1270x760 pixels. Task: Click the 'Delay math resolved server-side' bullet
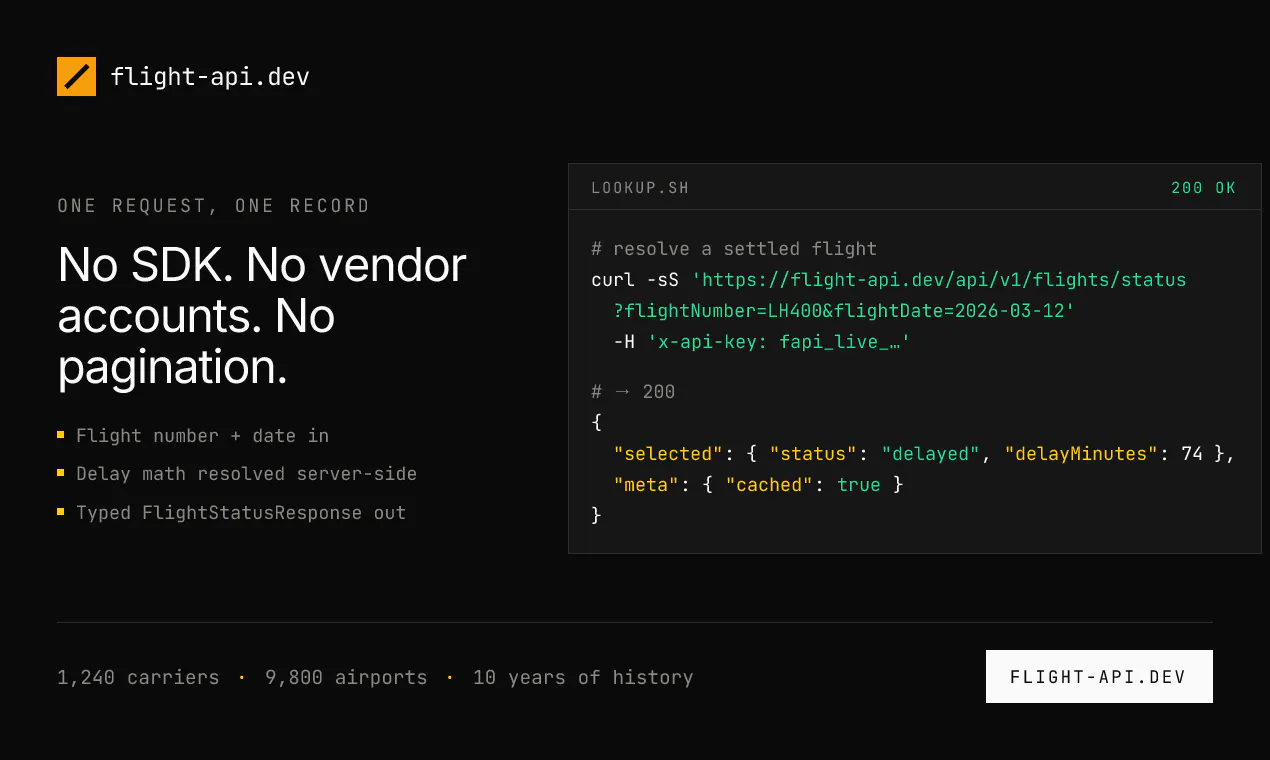[x=246, y=474]
